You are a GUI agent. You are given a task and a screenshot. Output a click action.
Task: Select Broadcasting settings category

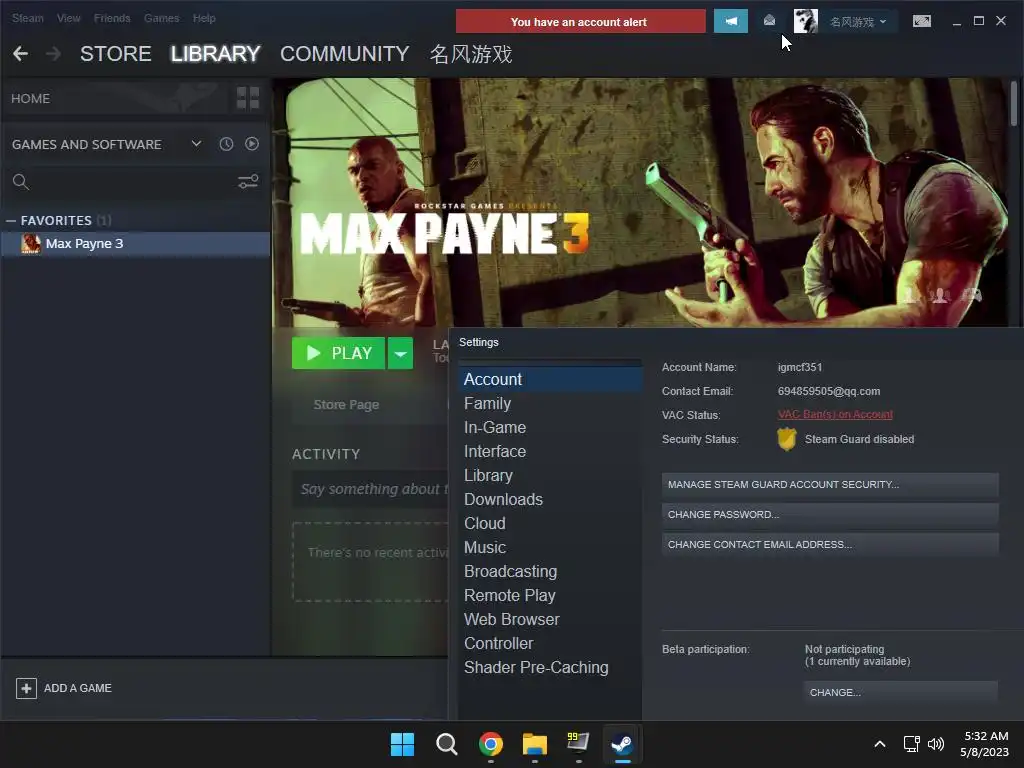[550, 571]
